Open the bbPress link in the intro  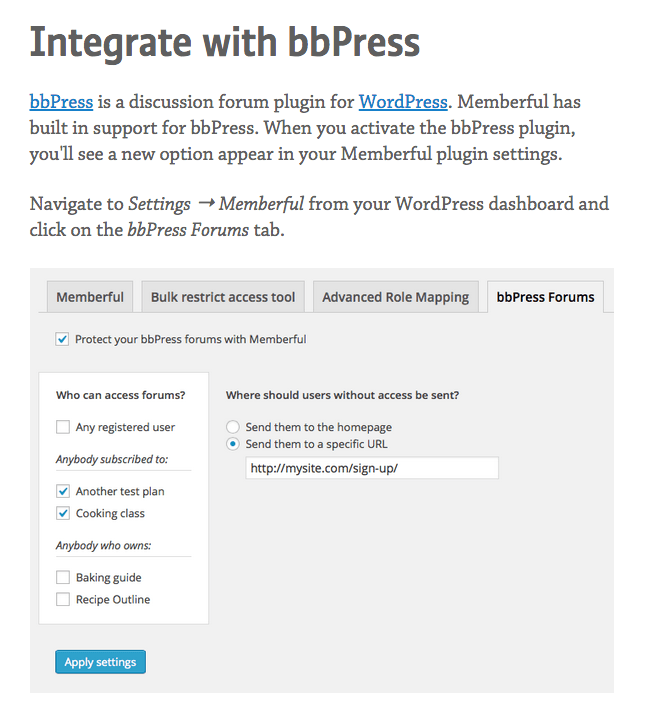[61, 102]
